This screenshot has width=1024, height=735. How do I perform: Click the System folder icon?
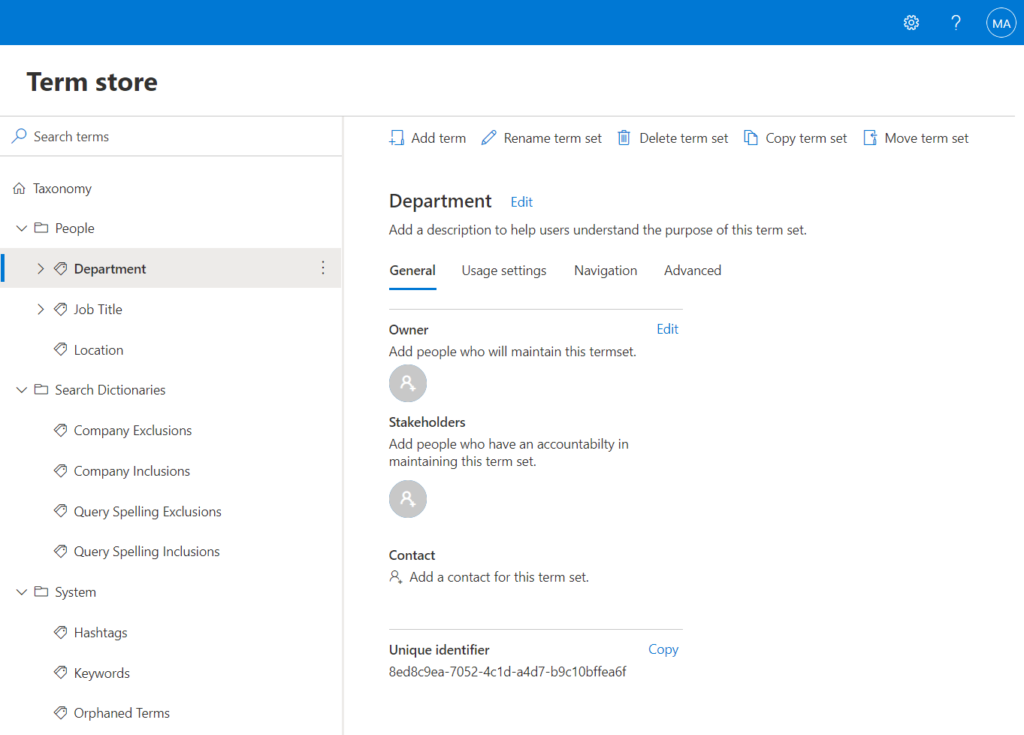[41, 592]
